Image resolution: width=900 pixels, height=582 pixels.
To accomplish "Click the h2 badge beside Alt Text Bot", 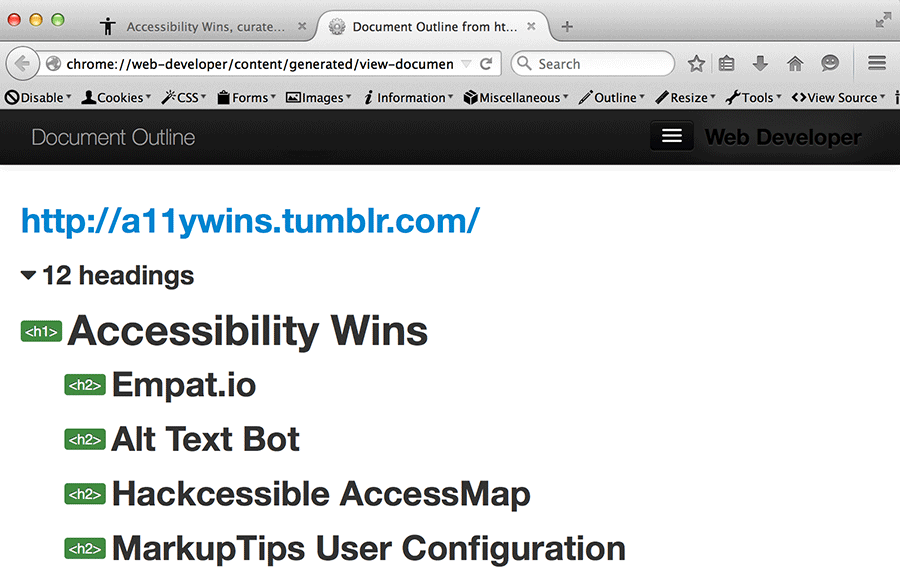I will click(85, 440).
